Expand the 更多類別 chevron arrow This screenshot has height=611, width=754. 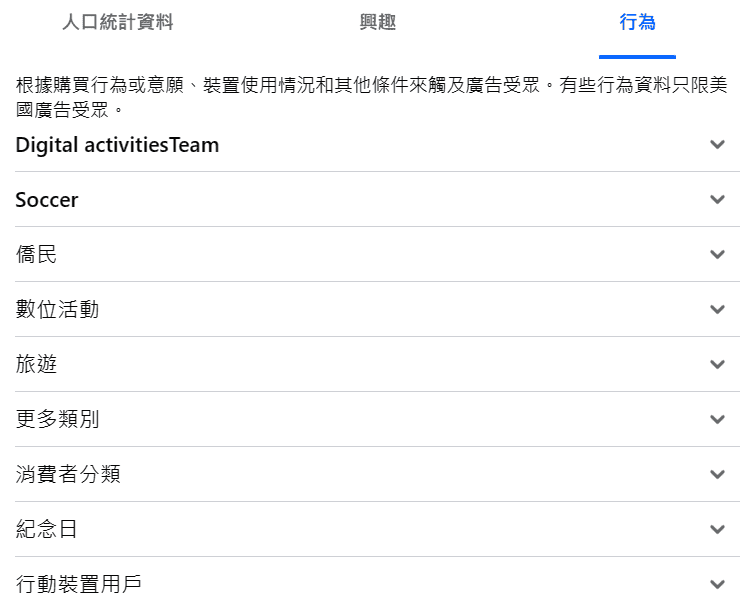click(717, 419)
